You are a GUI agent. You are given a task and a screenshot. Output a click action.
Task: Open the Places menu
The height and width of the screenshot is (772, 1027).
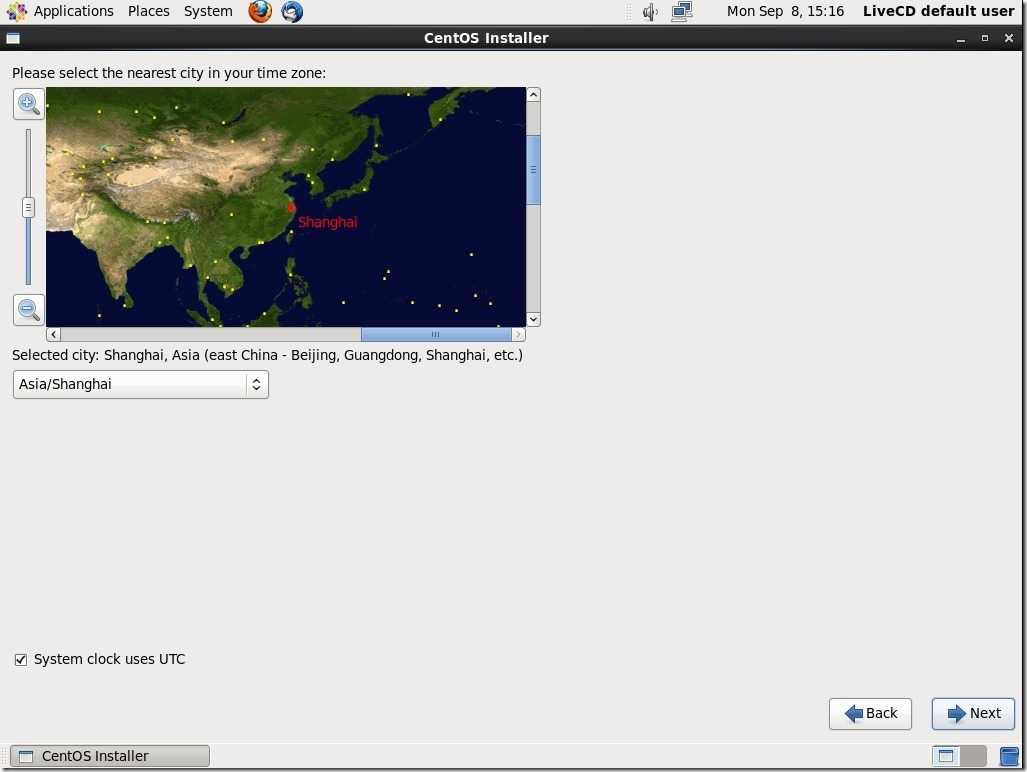pyautogui.click(x=149, y=11)
